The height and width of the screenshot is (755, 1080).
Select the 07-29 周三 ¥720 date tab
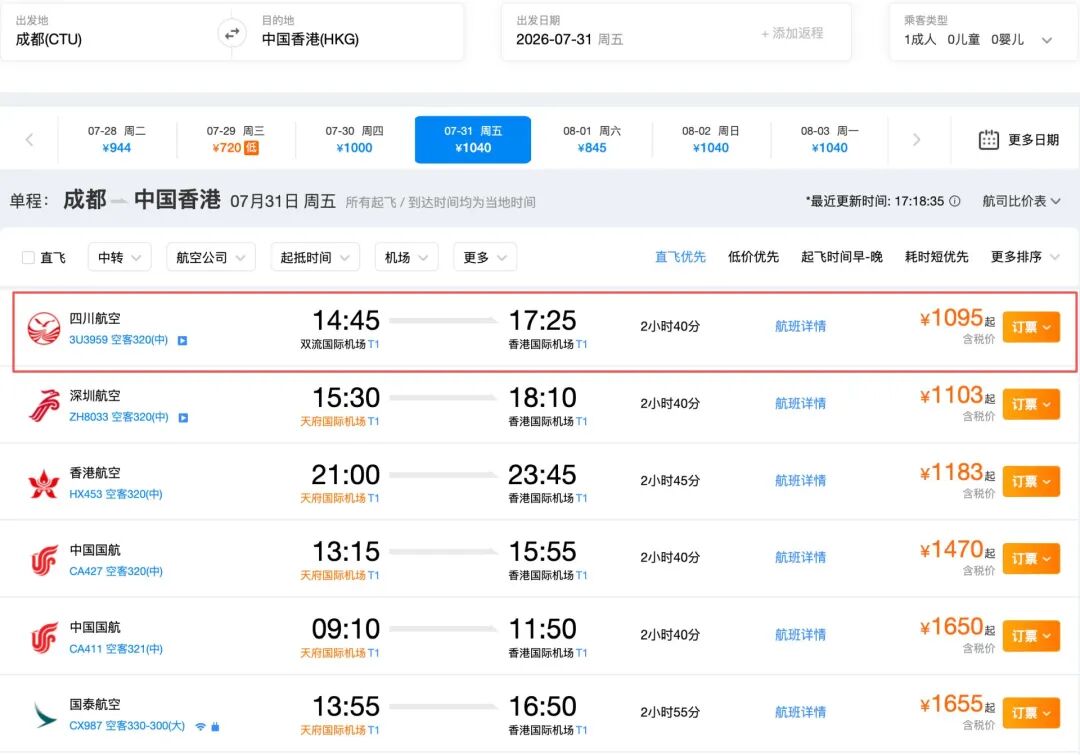(236, 139)
